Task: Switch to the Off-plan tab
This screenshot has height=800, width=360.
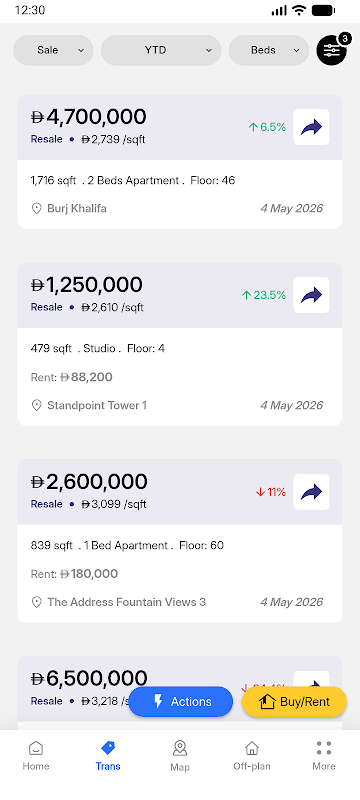Action: pos(252,756)
